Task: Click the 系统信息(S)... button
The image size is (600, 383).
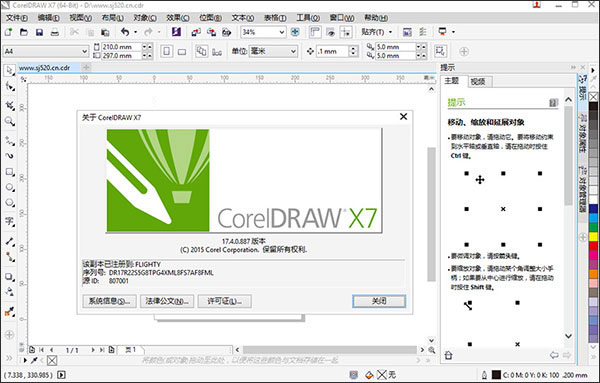Action: point(109,301)
